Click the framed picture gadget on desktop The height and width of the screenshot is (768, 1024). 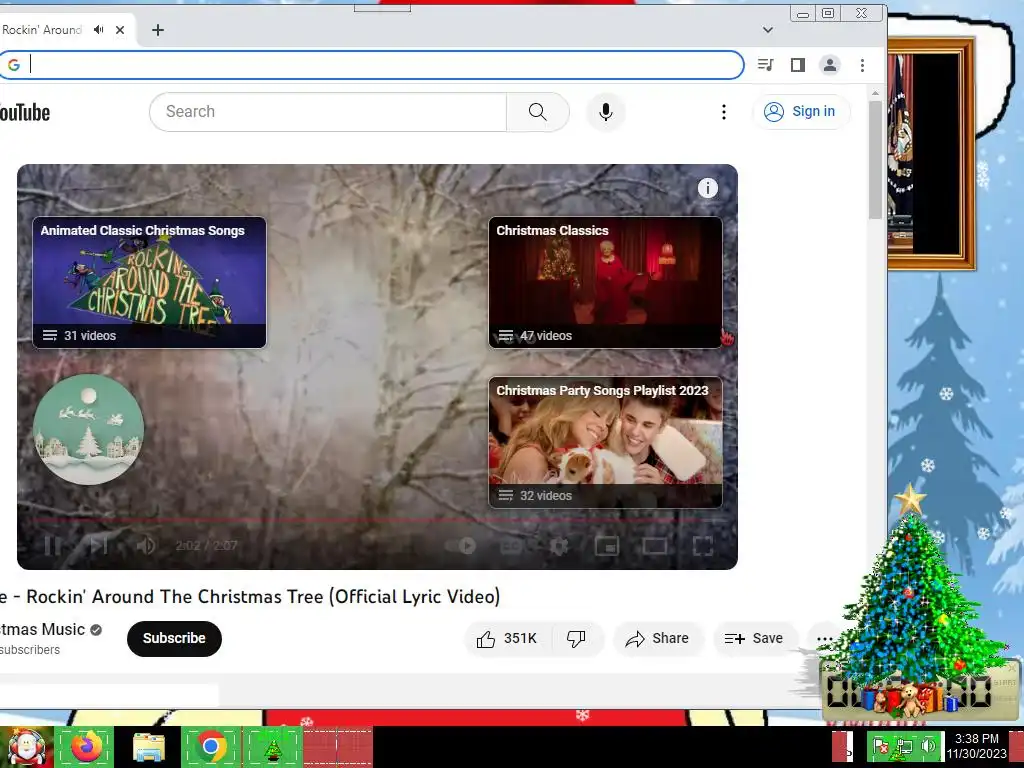pos(931,153)
